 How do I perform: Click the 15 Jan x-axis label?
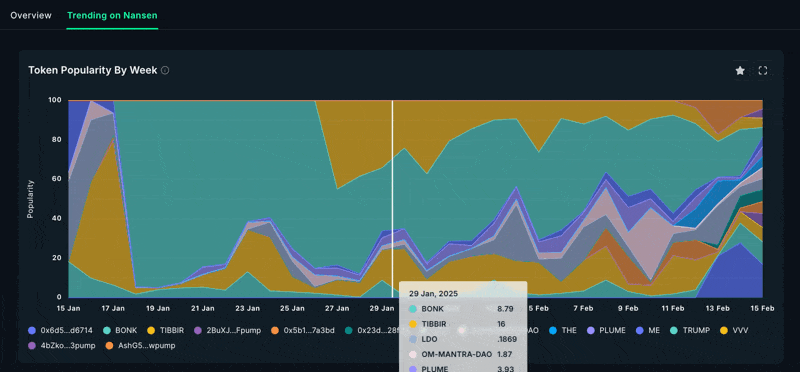[68, 308]
